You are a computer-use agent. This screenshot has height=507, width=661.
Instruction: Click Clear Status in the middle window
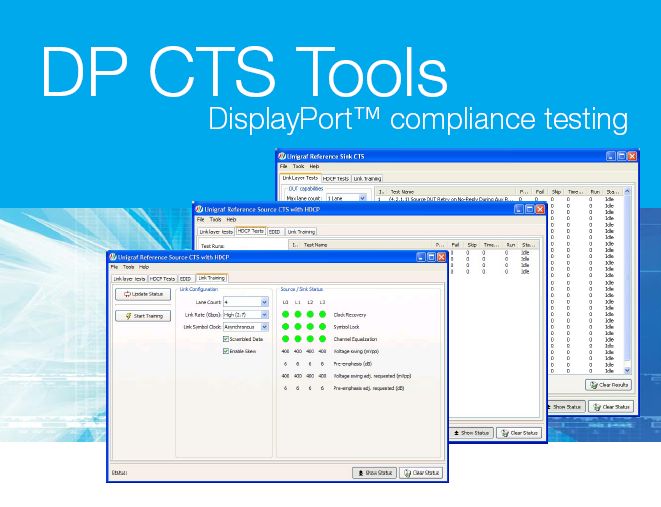(519, 433)
